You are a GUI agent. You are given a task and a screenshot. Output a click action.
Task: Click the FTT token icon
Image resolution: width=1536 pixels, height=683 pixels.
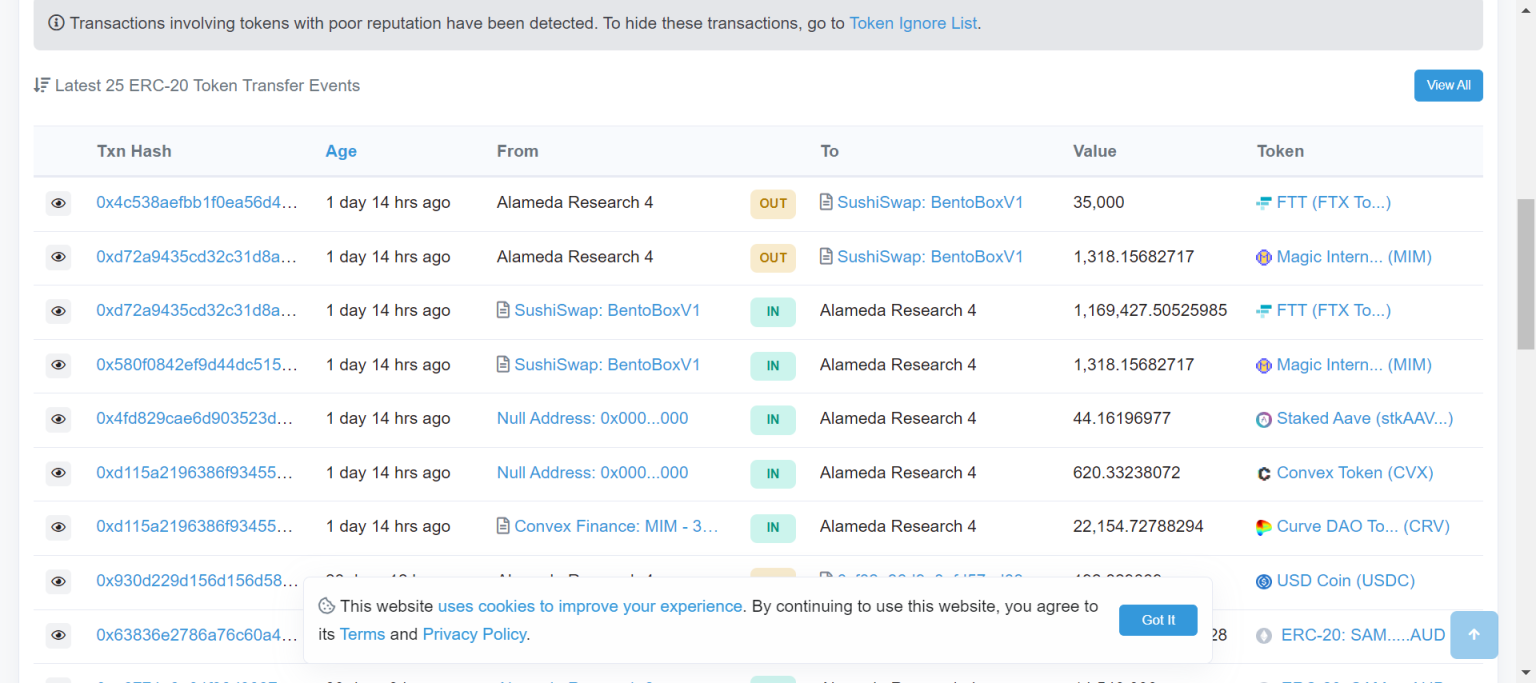1262,202
